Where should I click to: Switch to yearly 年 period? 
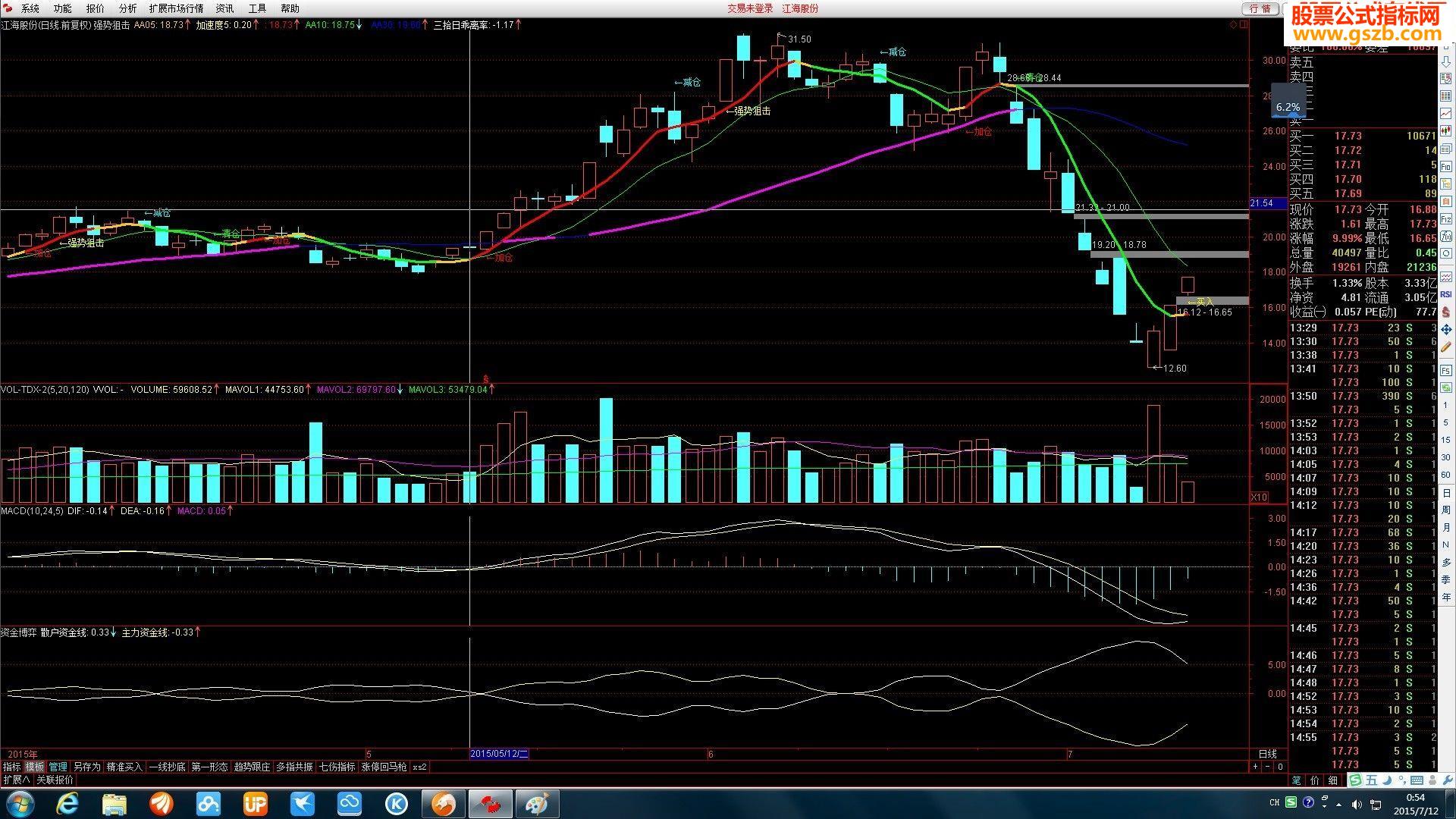[x=1446, y=597]
